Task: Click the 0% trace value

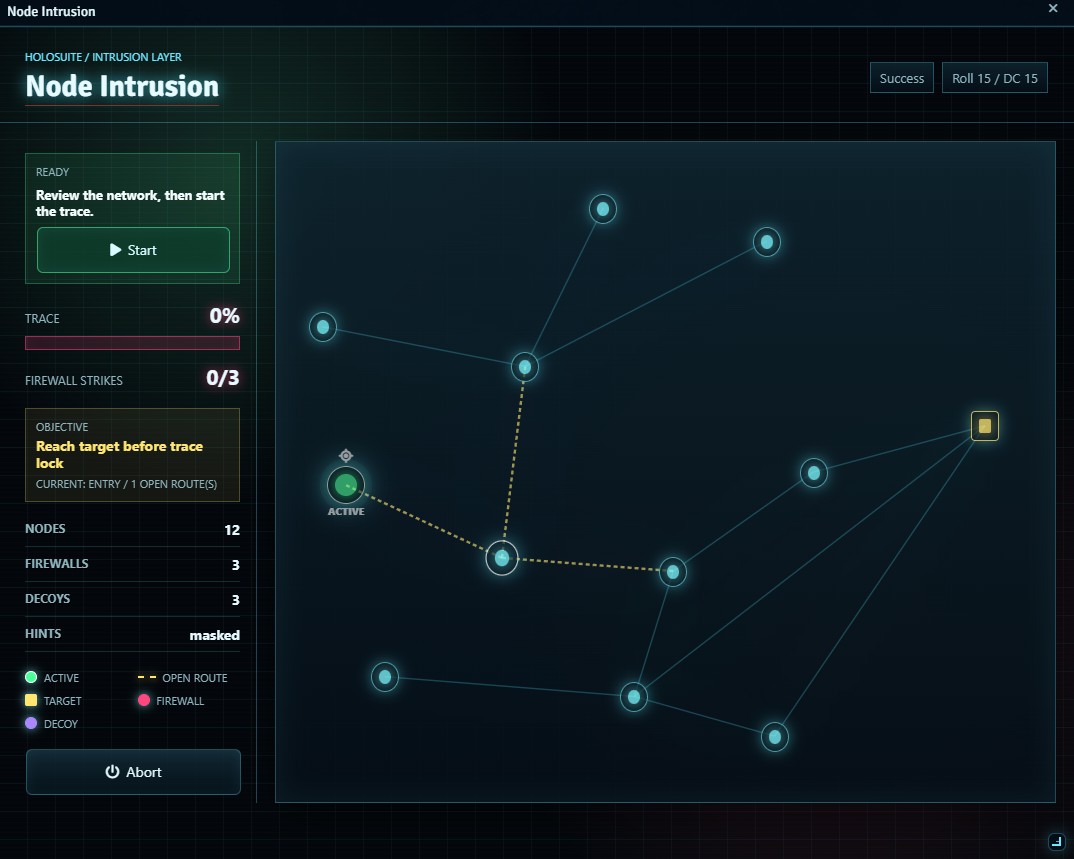Action: [225, 316]
